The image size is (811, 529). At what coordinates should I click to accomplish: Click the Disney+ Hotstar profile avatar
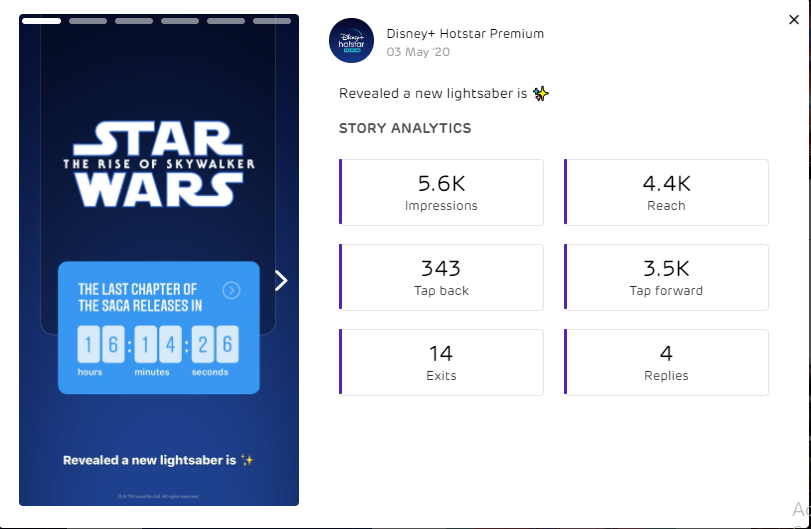coord(351,41)
